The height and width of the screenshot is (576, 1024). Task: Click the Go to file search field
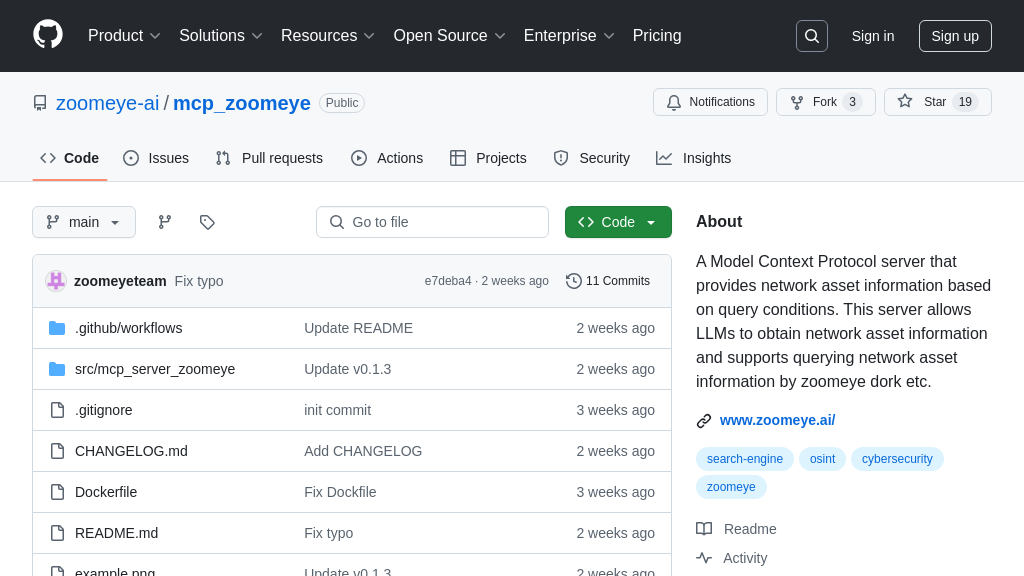pos(432,222)
